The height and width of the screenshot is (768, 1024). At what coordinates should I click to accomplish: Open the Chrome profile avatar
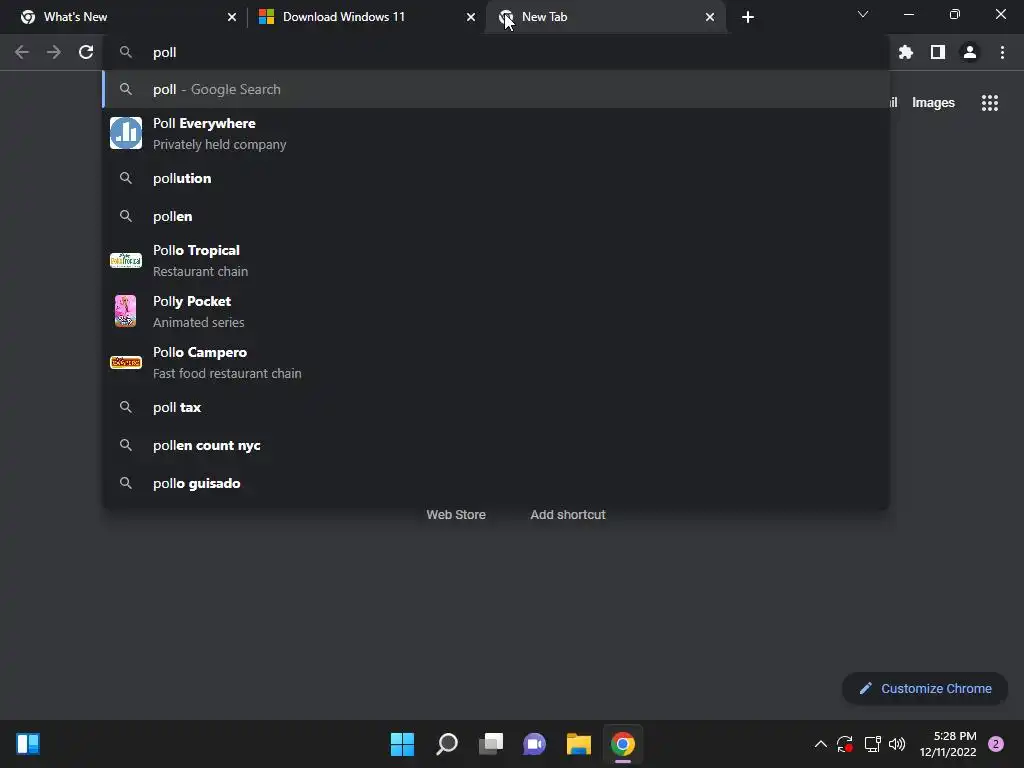click(970, 52)
